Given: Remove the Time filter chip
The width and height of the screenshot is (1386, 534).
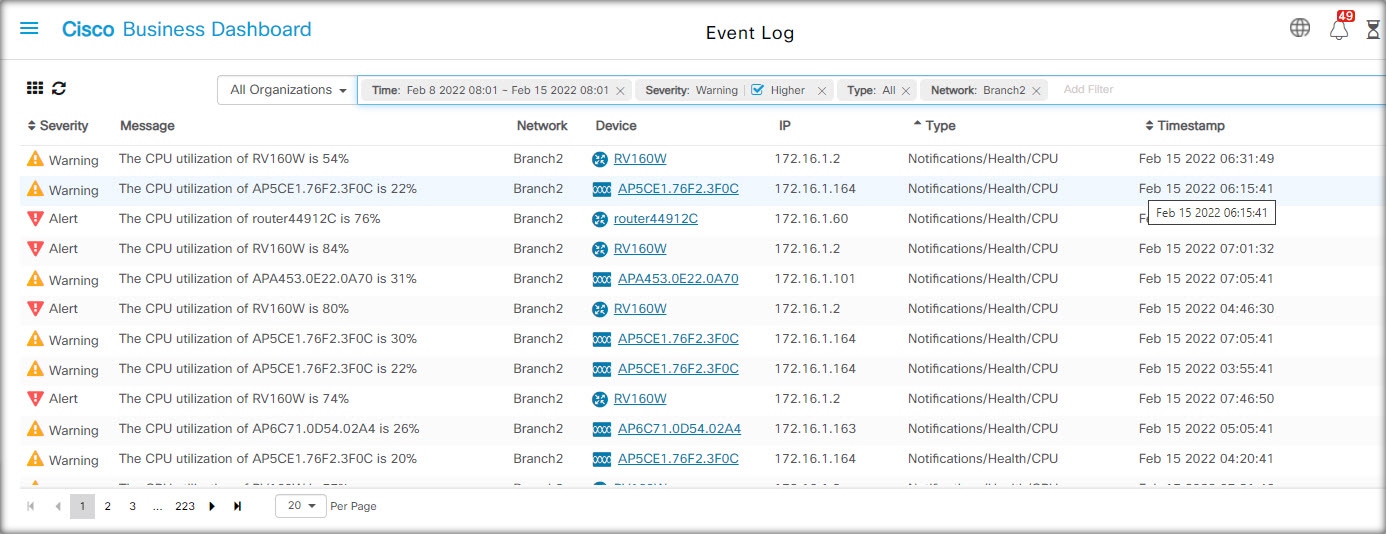Looking at the screenshot, I should tap(620, 91).
